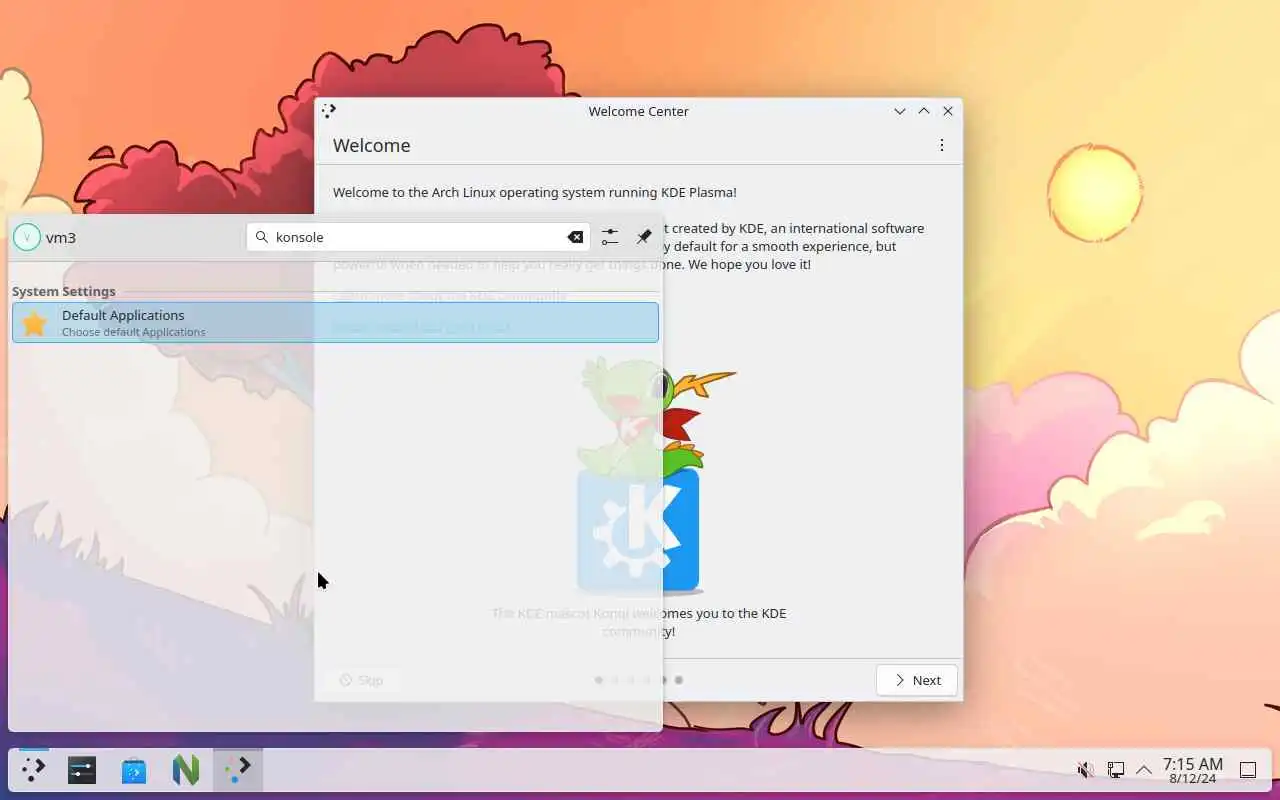
Task: Minimize the Welcome Center window
Action: (x=900, y=111)
